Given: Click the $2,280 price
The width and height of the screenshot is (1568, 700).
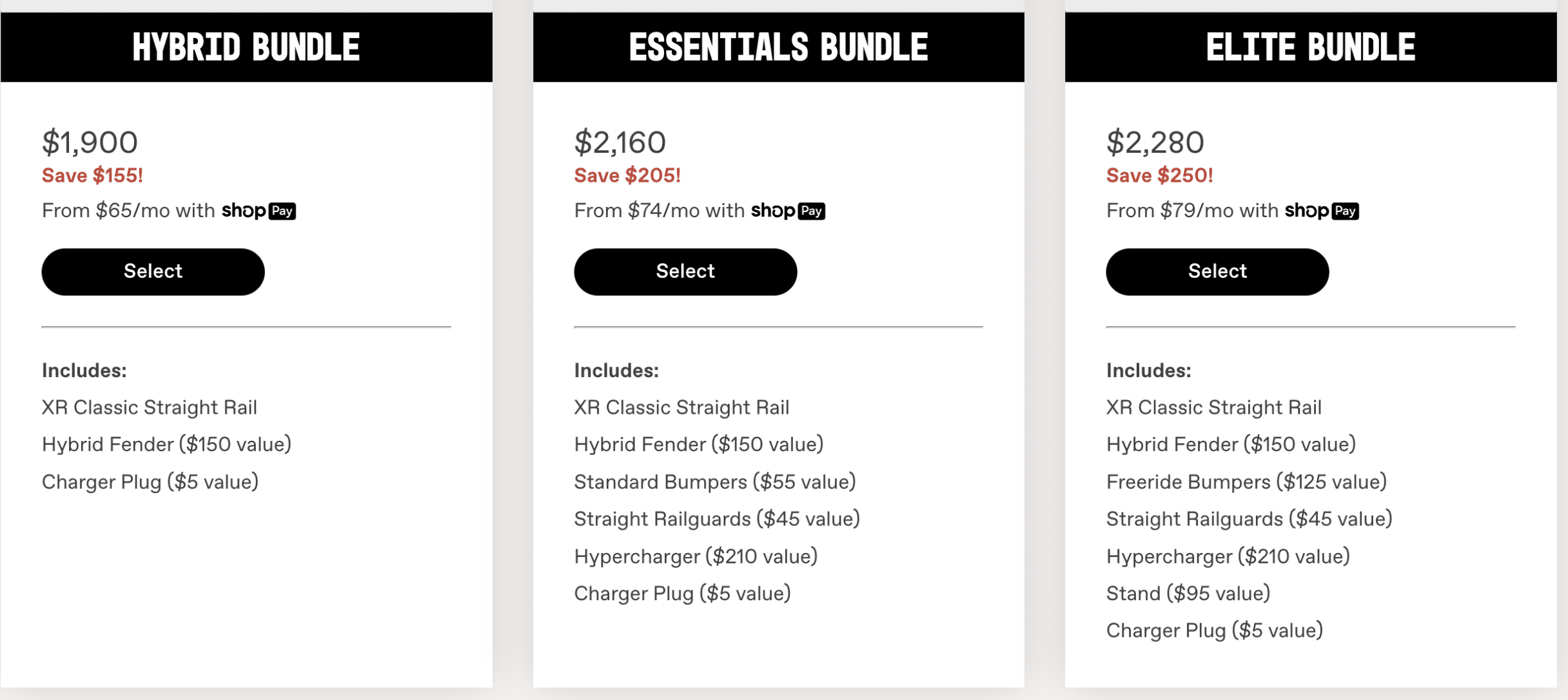Looking at the screenshot, I should point(1155,142).
